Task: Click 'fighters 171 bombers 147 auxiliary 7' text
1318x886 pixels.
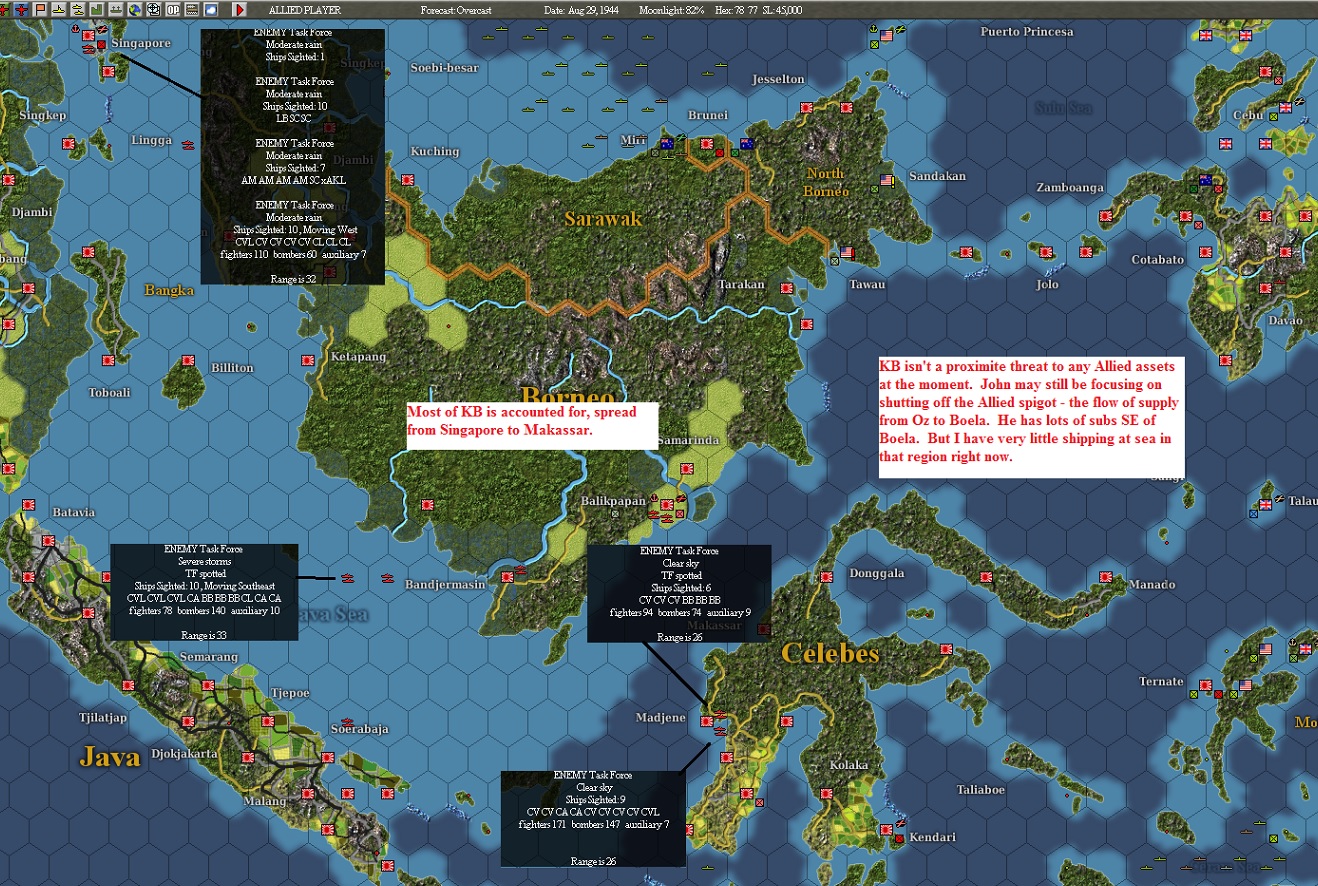Action: pyautogui.click(x=593, y=825)
